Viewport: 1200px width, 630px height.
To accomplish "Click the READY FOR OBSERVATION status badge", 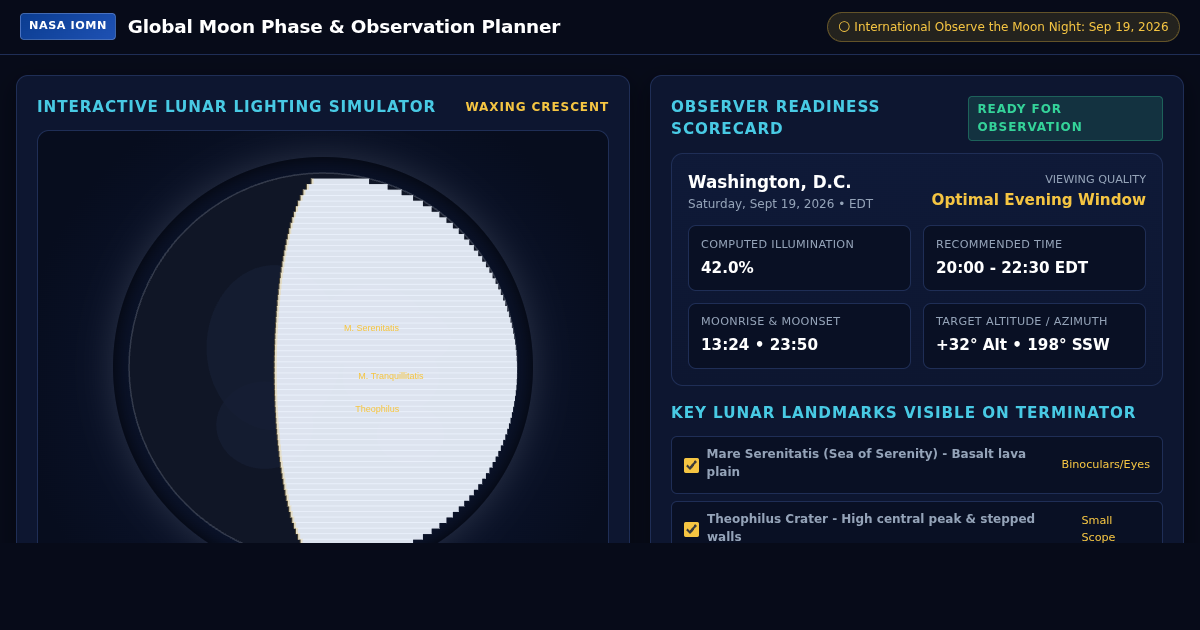I will [x=1065, y=118].
